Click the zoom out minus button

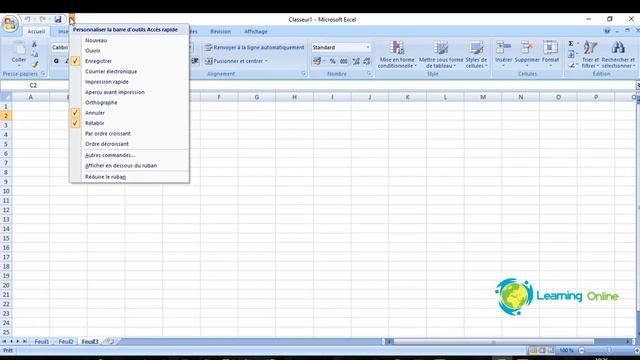pyautogui.click(x=582, y=350)
